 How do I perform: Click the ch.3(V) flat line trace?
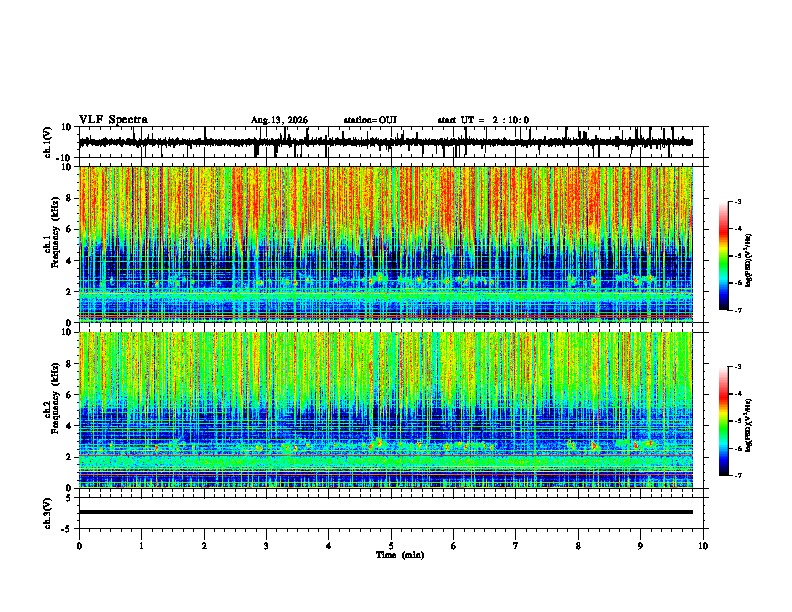[386, 512]
